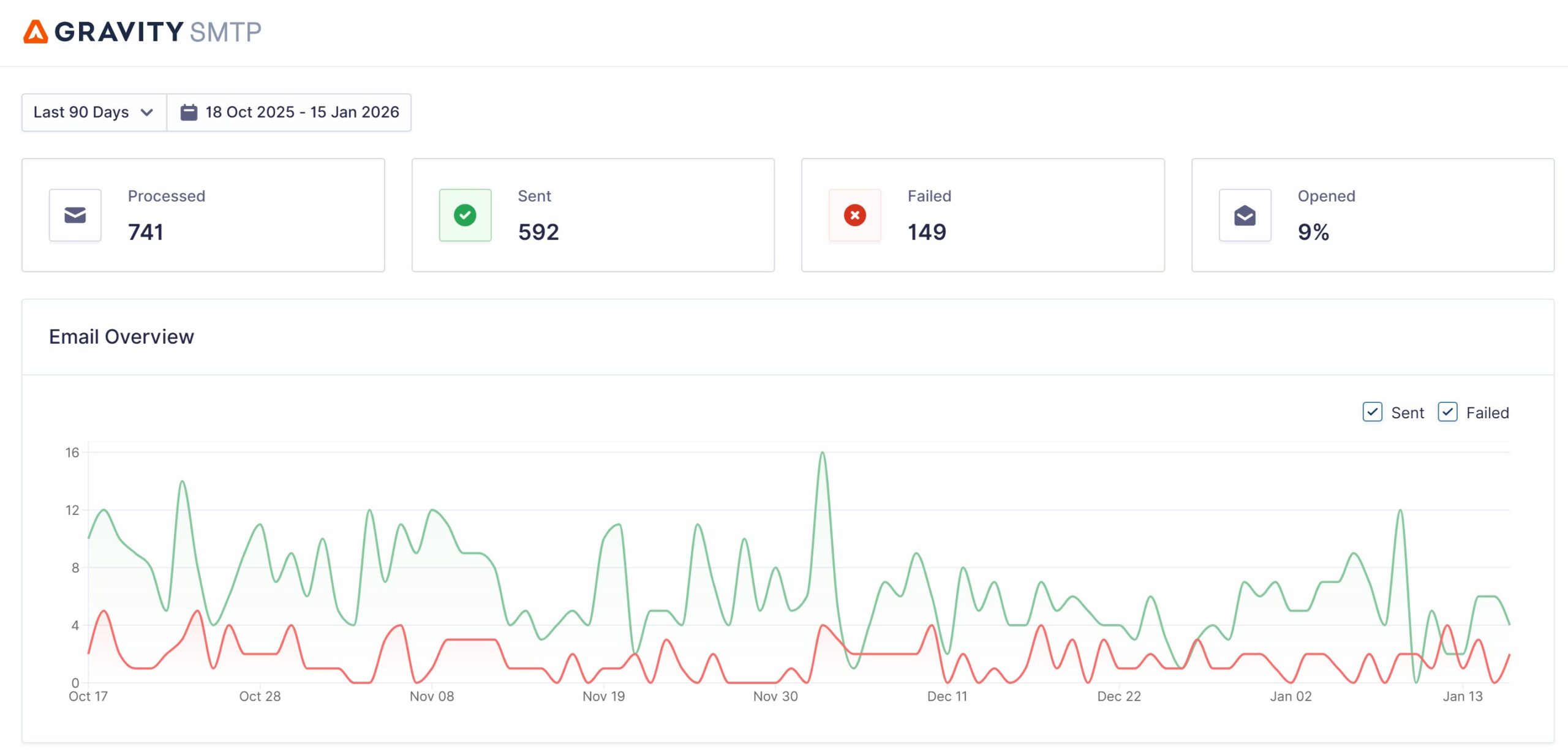The width and height of the screenshot is (1568, 752).
Task: Click the Gravity SMTP flame logo icon
Action: 36,32
